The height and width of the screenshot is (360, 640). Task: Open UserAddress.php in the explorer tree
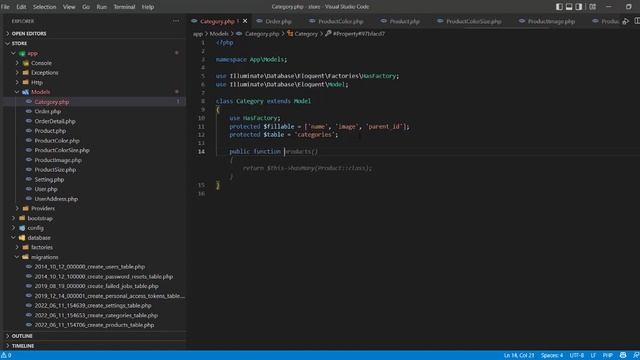[93, 199]
